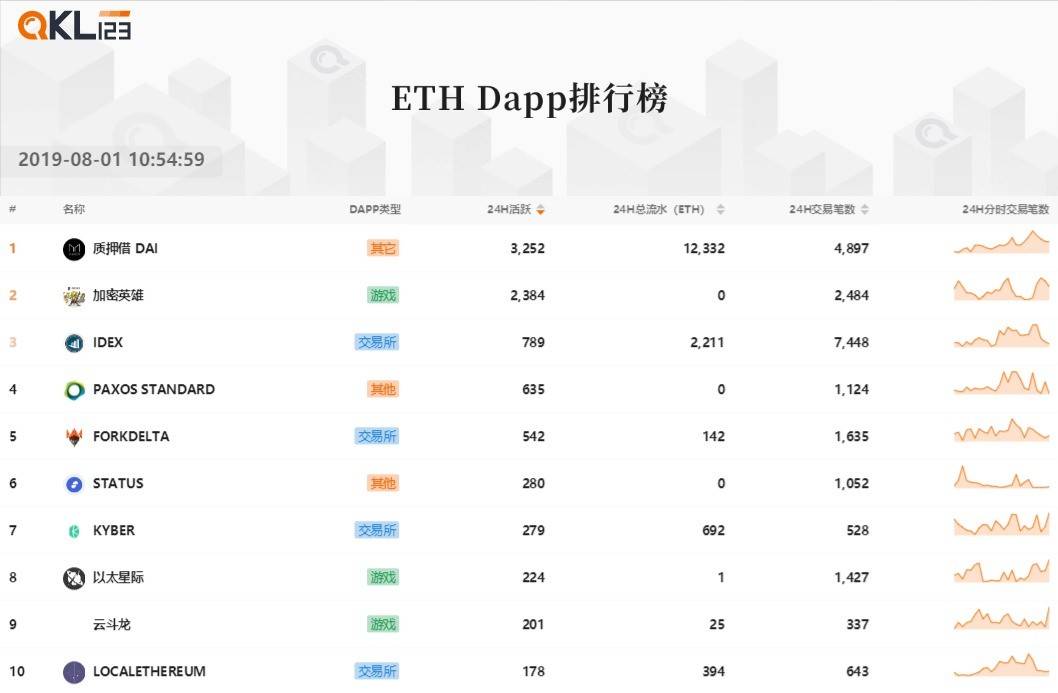View the 以太星际 sparkline chart
Image resolution: width=1058 pixels, height=693 pixels.
tap(1001, 571)
